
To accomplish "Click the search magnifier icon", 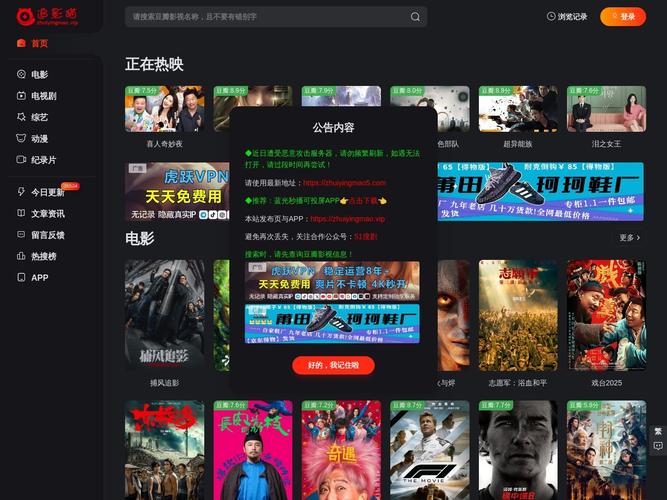I will click(x=415, y=17).
